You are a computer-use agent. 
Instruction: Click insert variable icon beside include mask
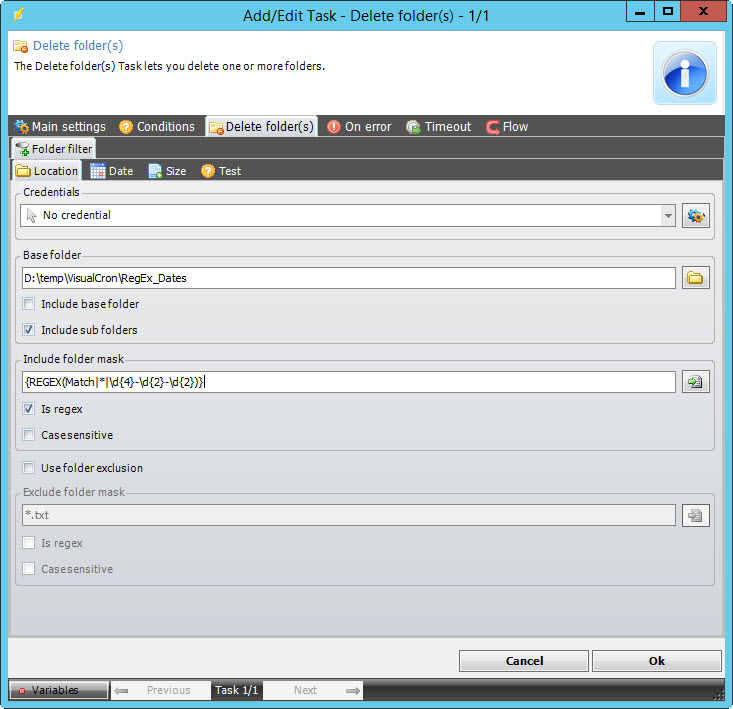[696, 382]
